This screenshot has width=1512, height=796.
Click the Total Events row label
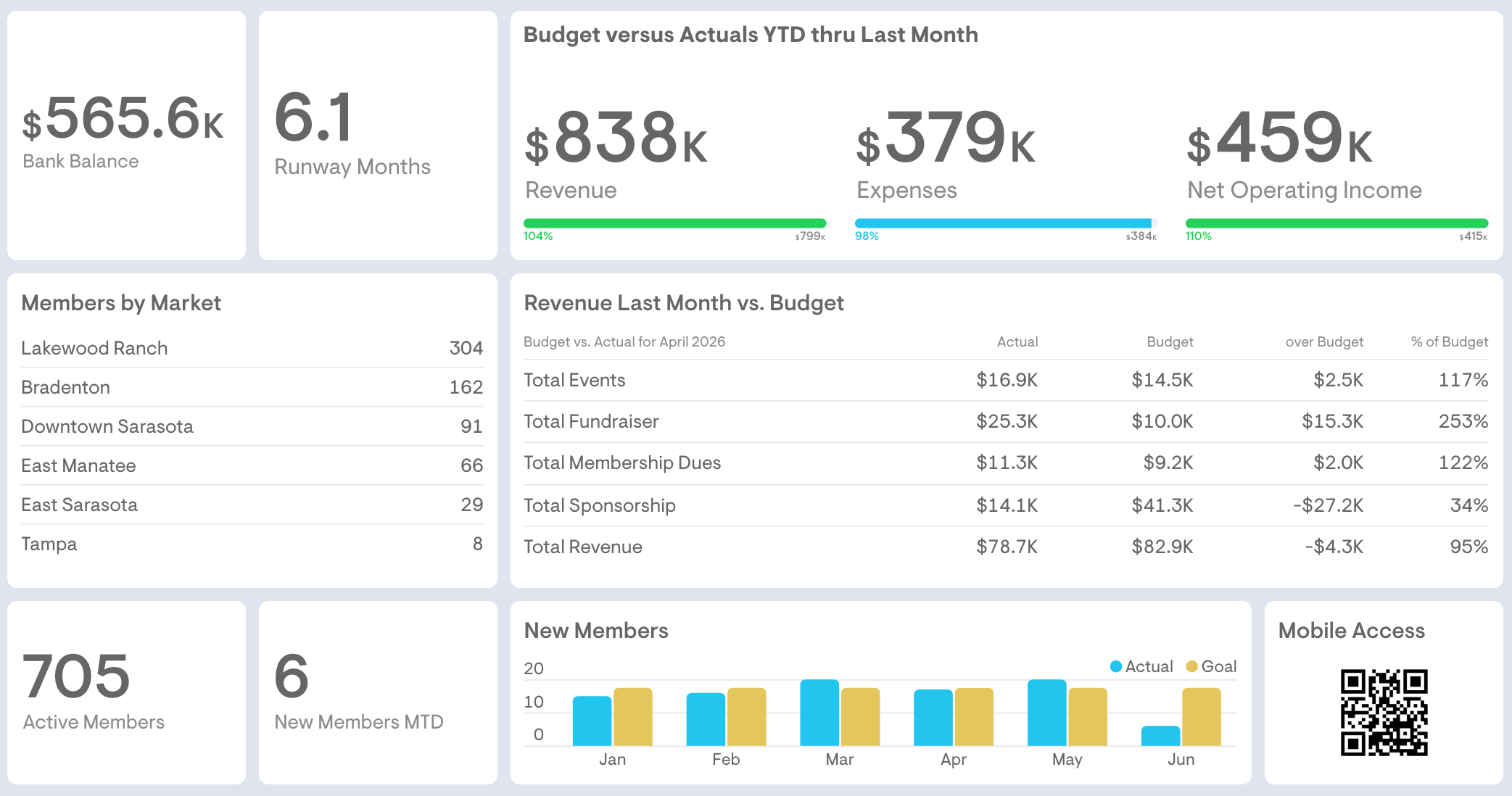574,380
